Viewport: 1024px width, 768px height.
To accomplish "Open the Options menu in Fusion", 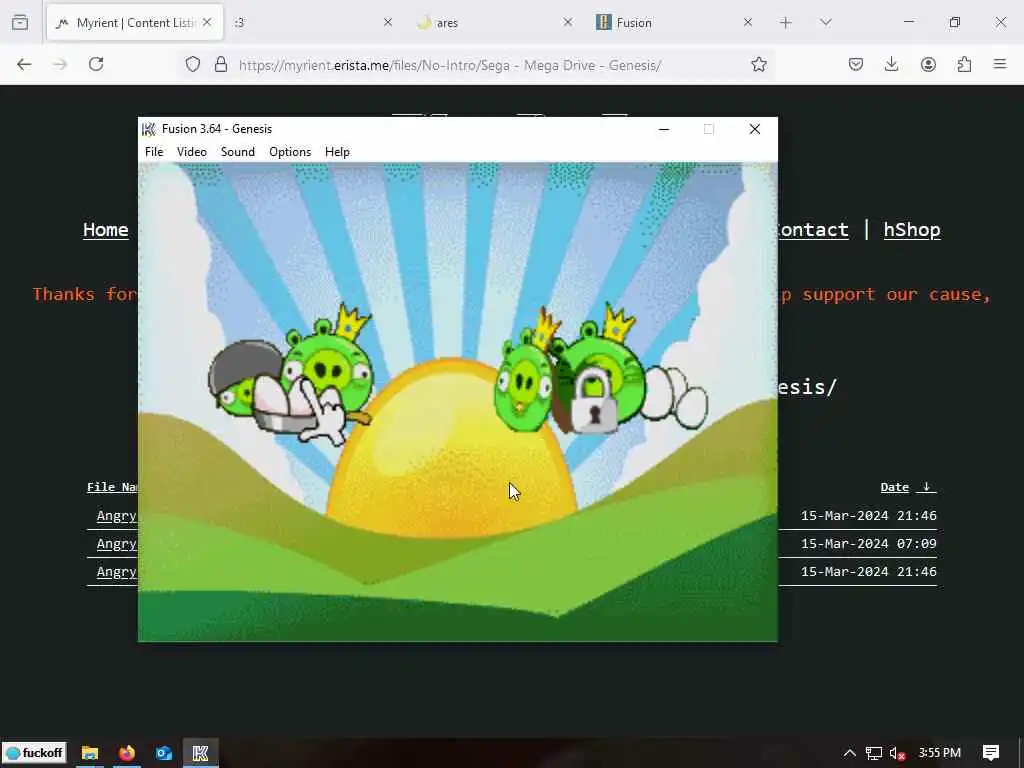I will pyautogui.click(x=290, y=152).
